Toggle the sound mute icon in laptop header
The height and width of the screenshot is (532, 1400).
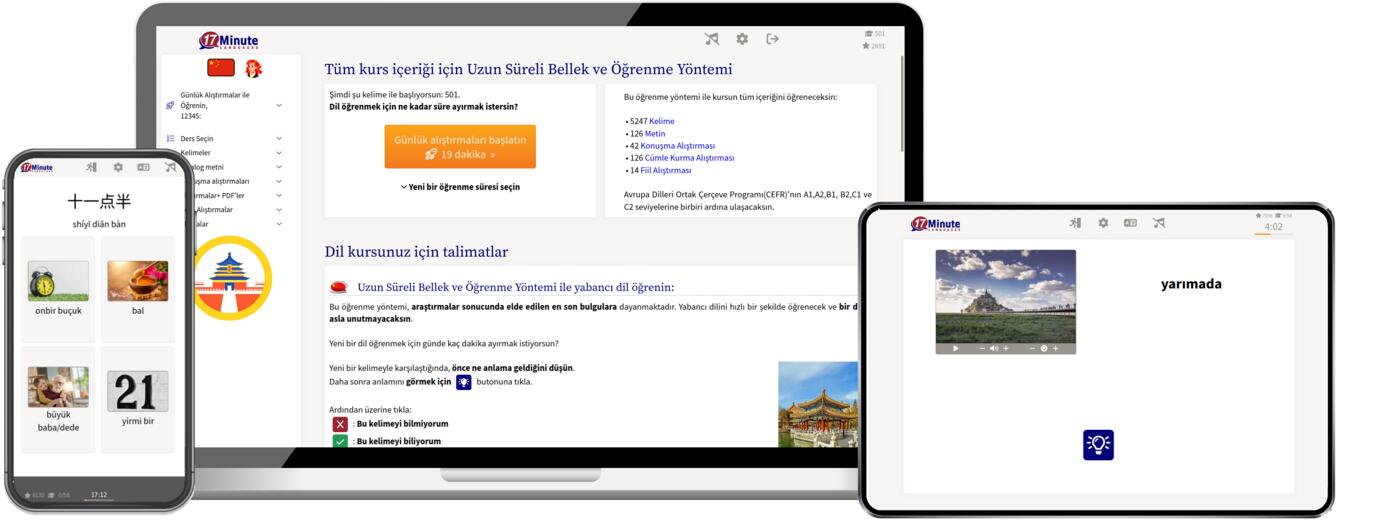click(711, 39)
